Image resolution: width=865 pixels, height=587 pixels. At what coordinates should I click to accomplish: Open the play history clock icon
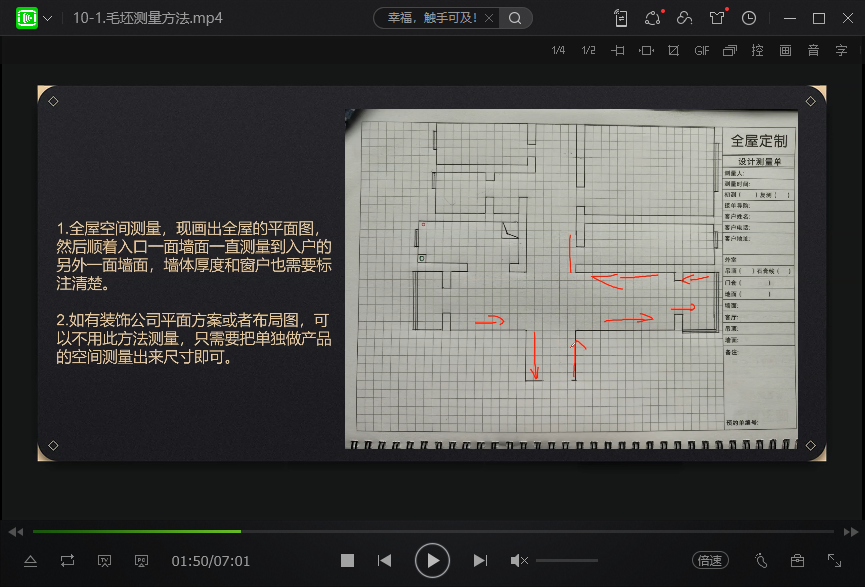(749, 18)
